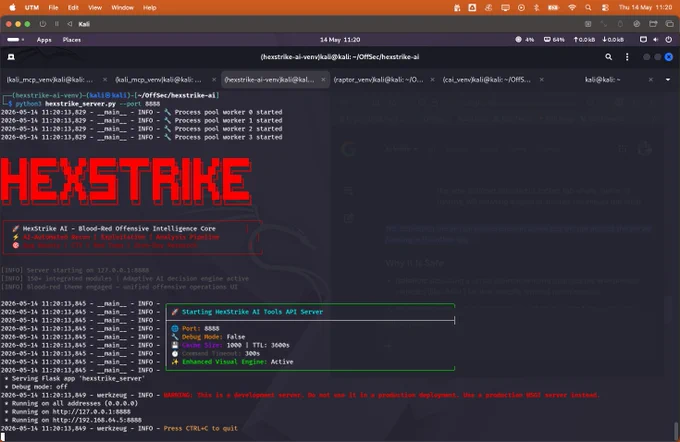Expand the terminal tab list dropdown arrow
The height and width of the screenshot is (442, 680).
tap(668, 80)
